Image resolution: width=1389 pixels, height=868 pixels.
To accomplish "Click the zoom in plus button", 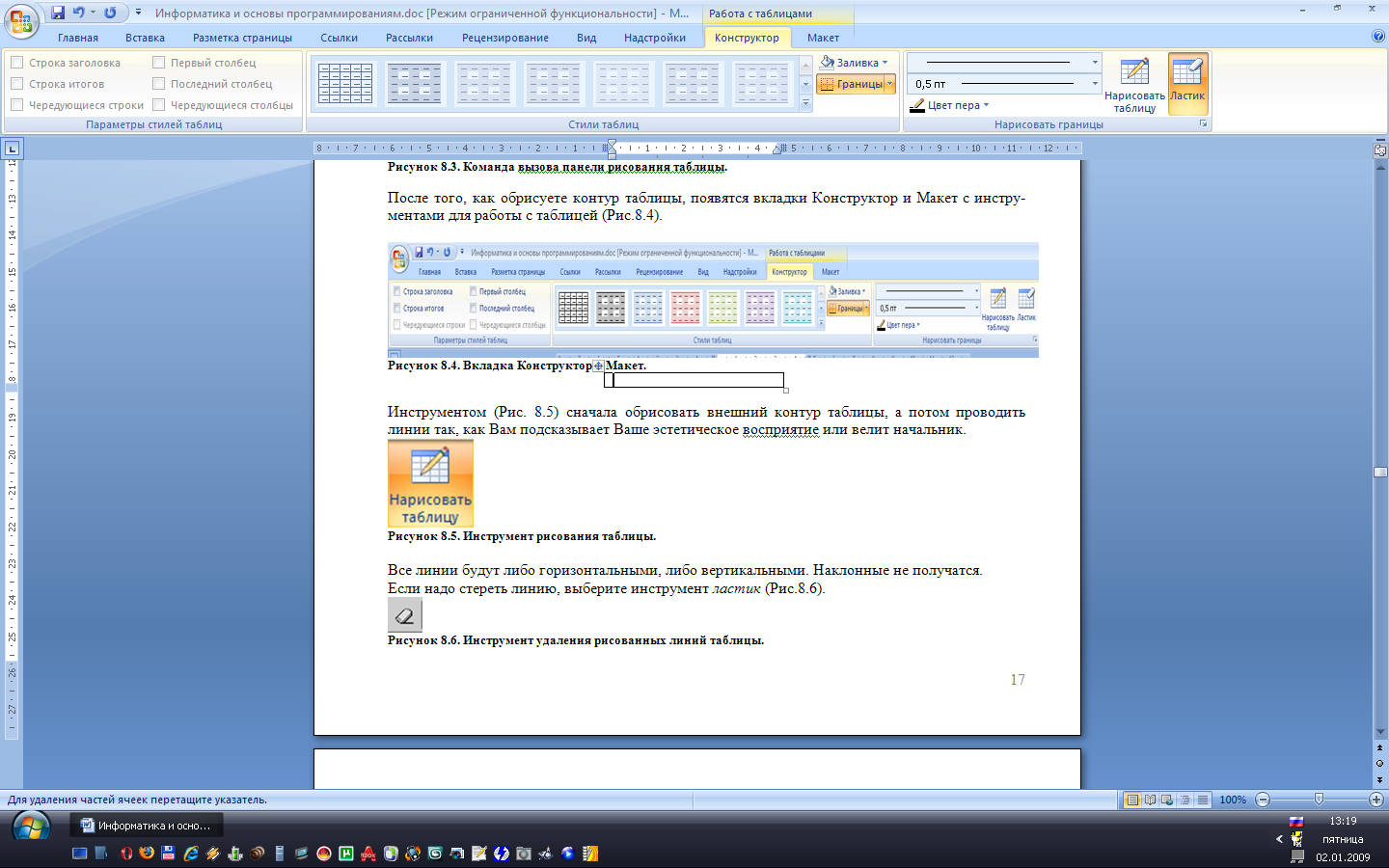I will point(1376,800).
